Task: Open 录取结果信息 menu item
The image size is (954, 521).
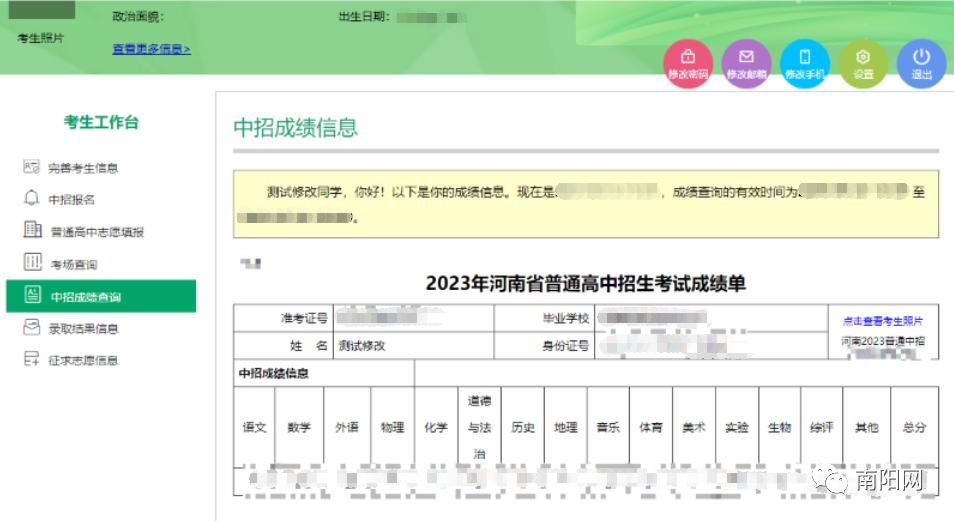Action: (83, 329)
